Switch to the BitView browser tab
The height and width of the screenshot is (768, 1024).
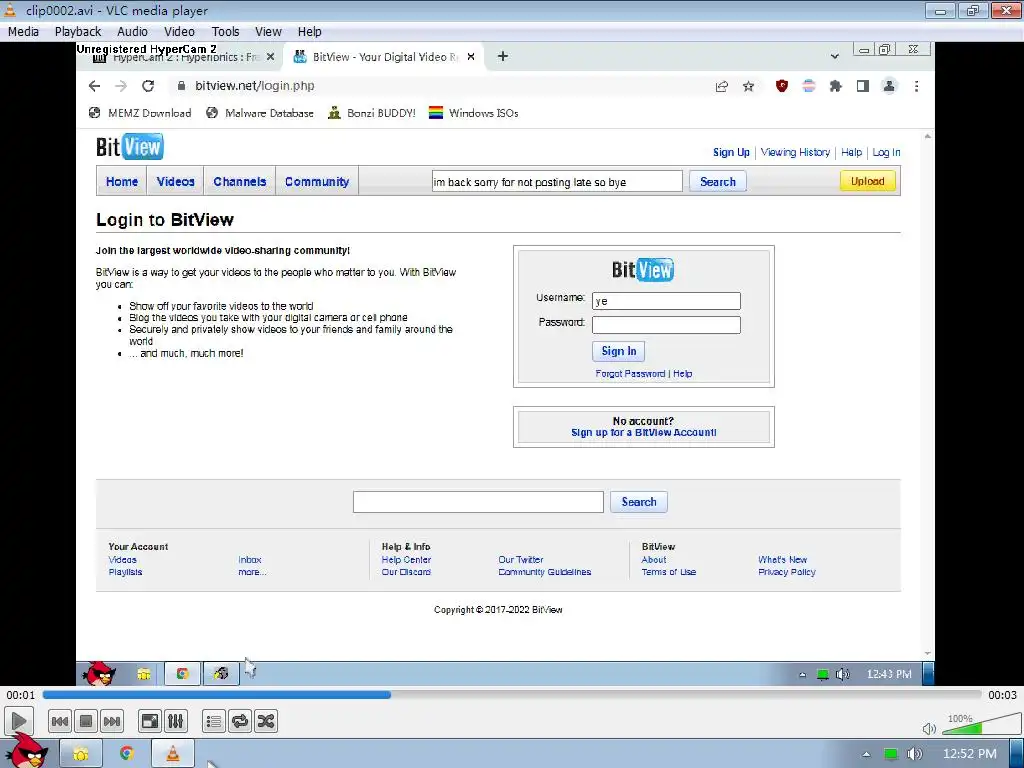385,57
